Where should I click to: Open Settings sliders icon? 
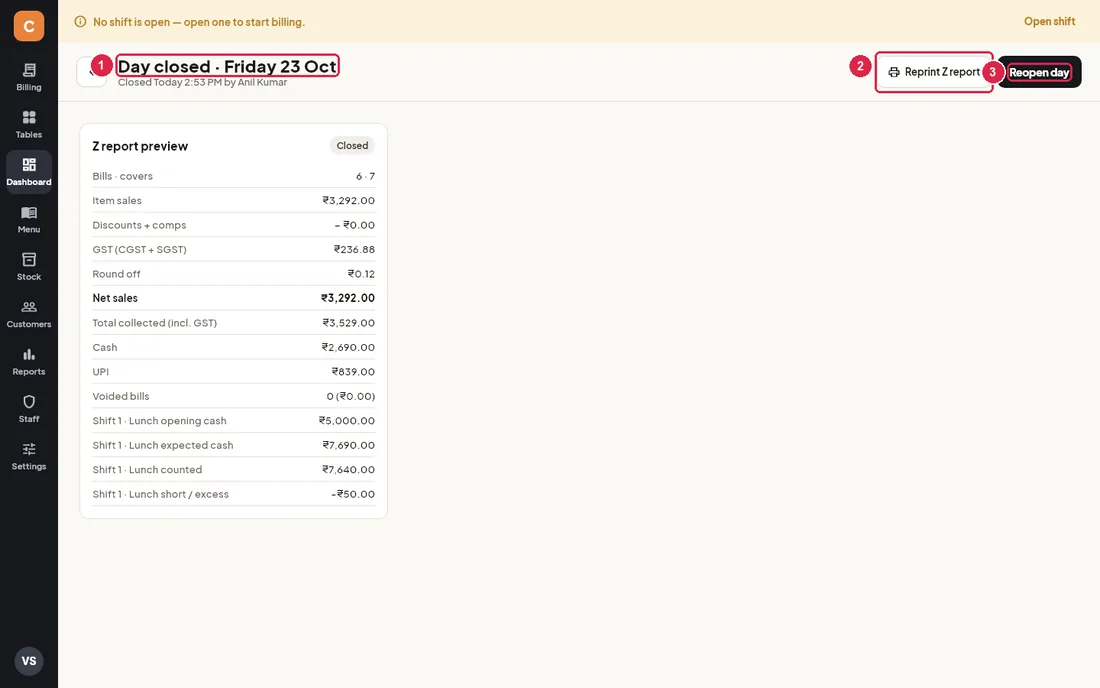29,449
